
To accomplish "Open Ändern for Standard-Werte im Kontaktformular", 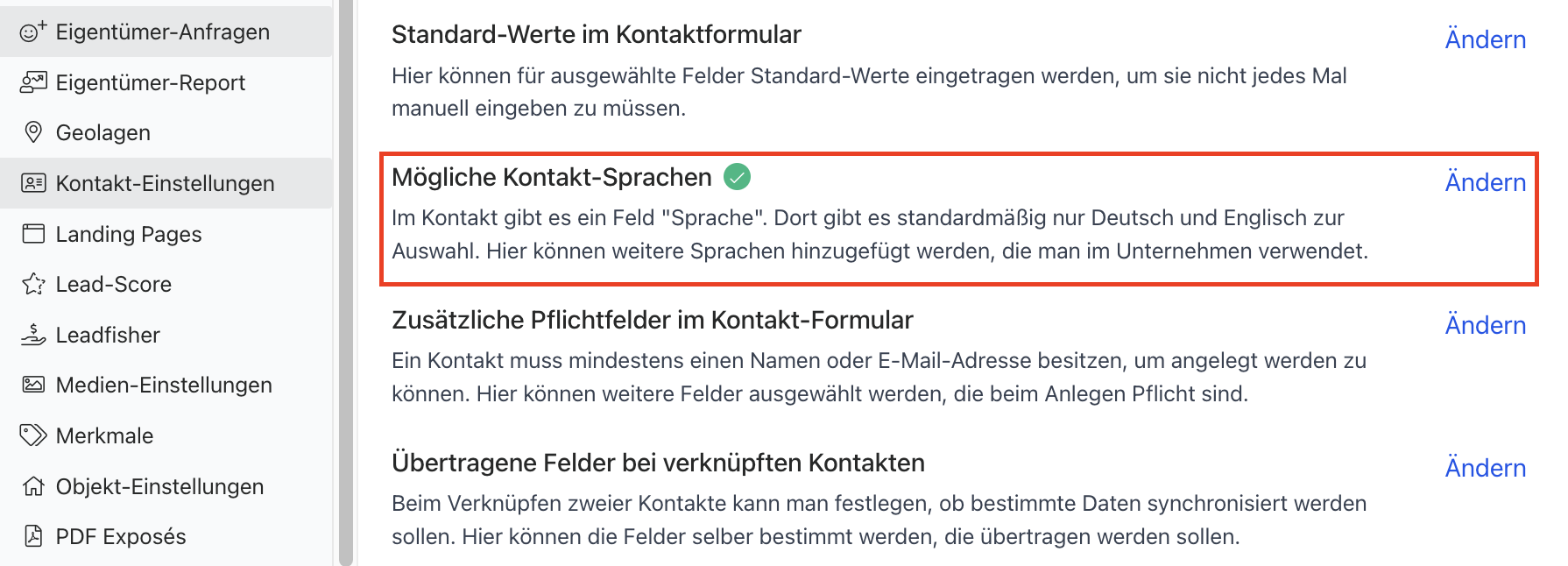I will pos(1485,39).
